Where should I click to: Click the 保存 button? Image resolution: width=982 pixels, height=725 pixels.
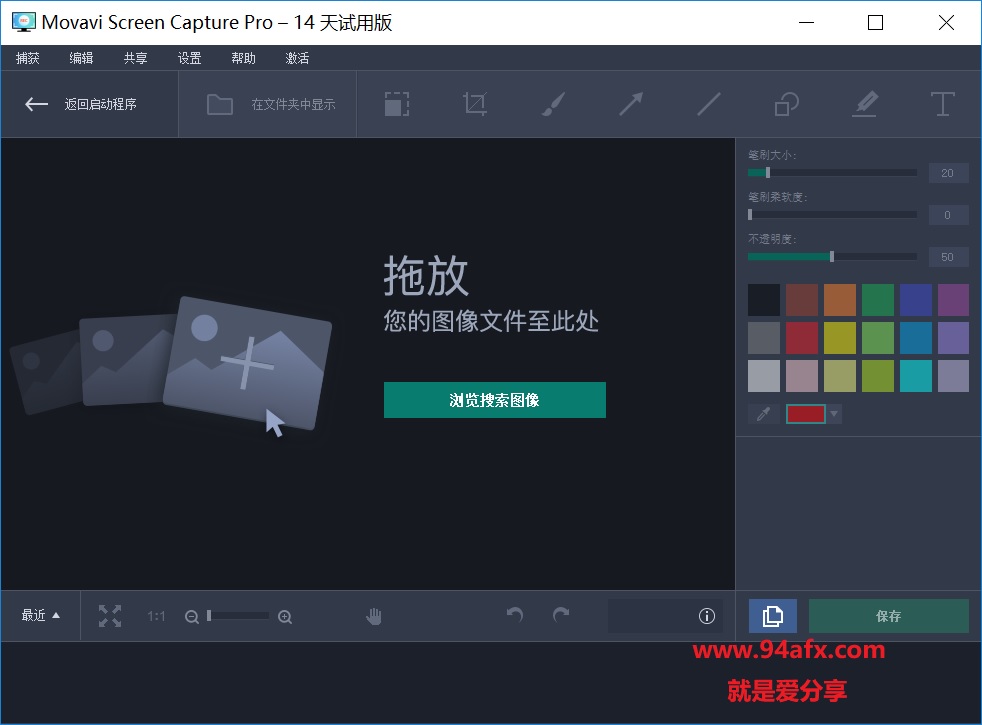pos(889,616)
